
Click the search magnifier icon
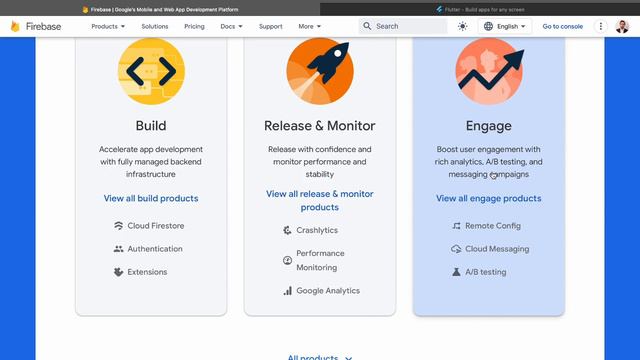tap(367, 26)
